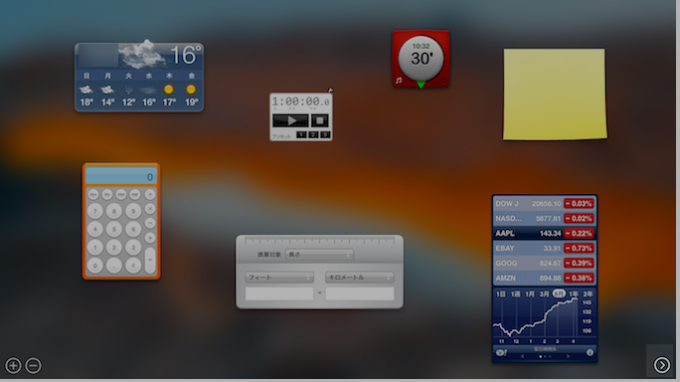Switch stock chart to 1年 range

(573, 294)
